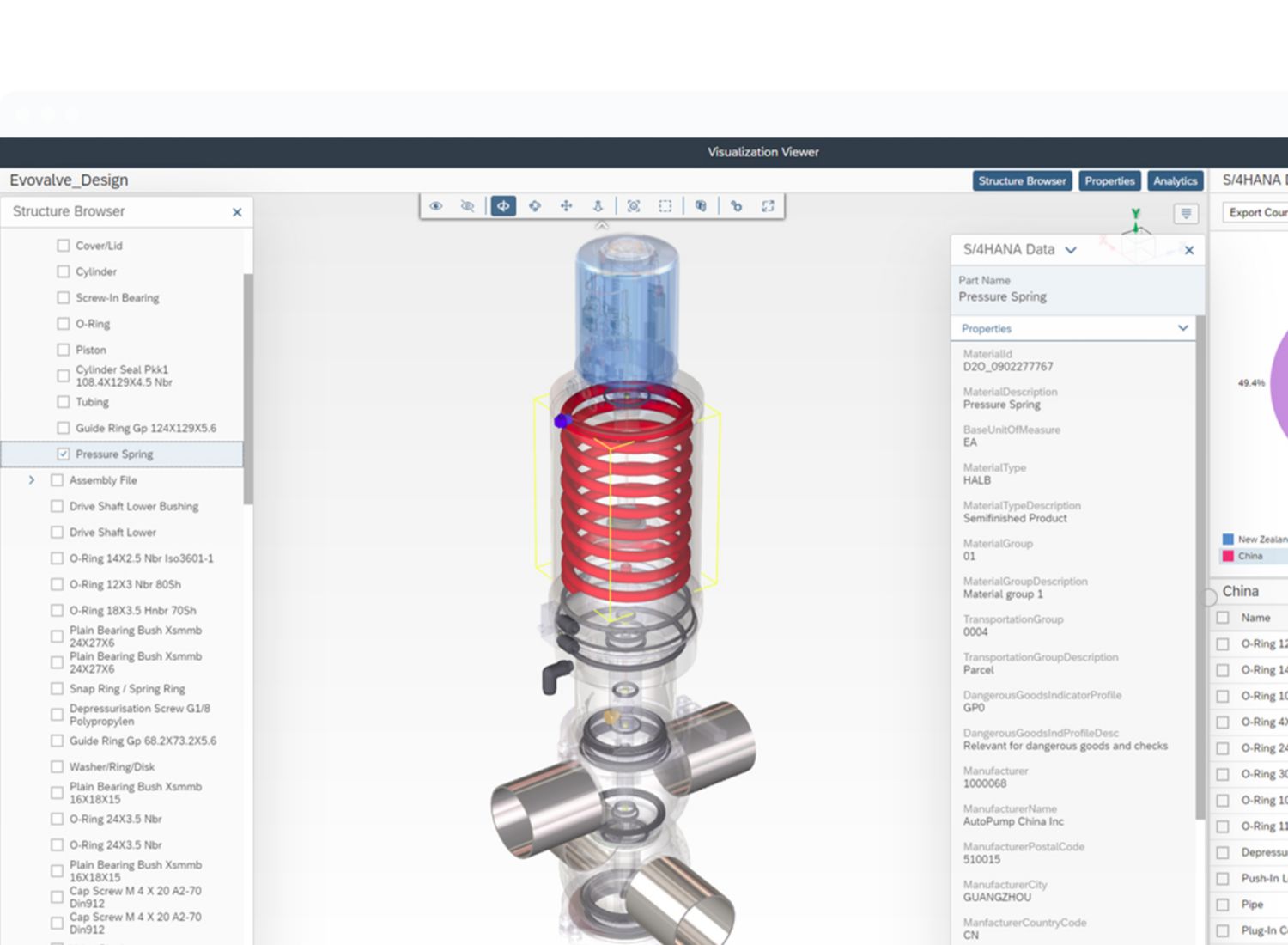Image resolution: width=1288 pixels, height=945 pixels.
Task: Close the Structure Browser panel
Action: (237, 212)
